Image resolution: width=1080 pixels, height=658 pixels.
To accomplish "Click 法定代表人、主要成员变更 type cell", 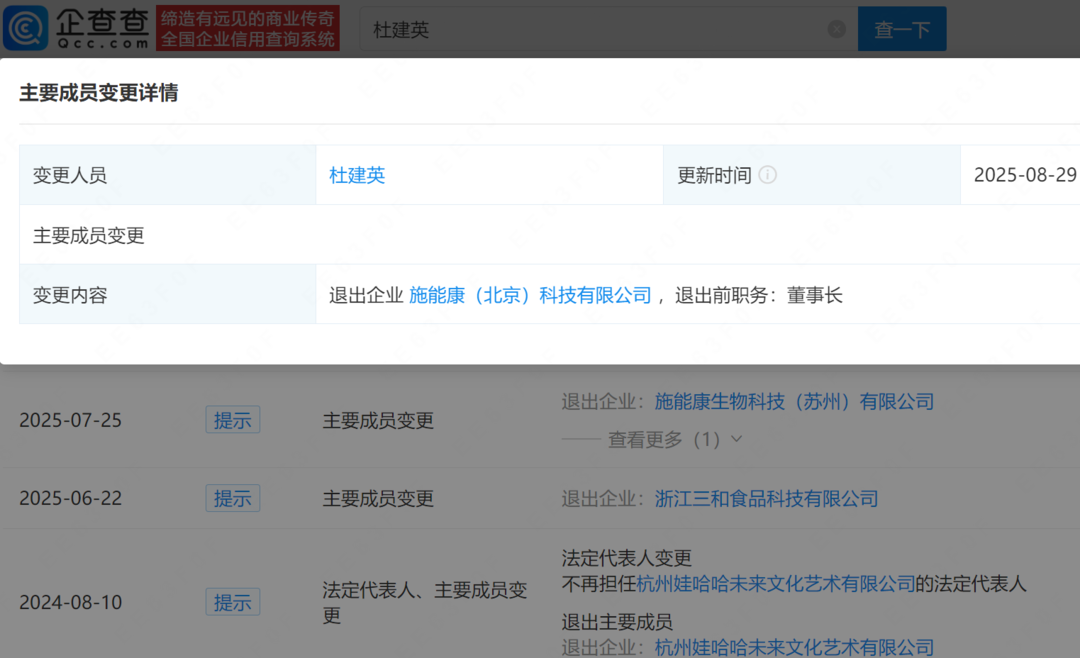I will (x=424, y=602).
